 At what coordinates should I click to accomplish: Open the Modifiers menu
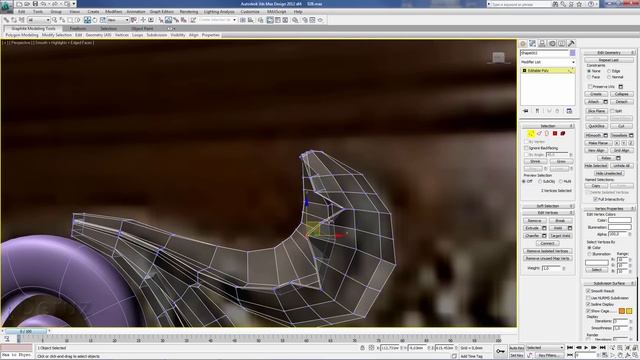113,12
